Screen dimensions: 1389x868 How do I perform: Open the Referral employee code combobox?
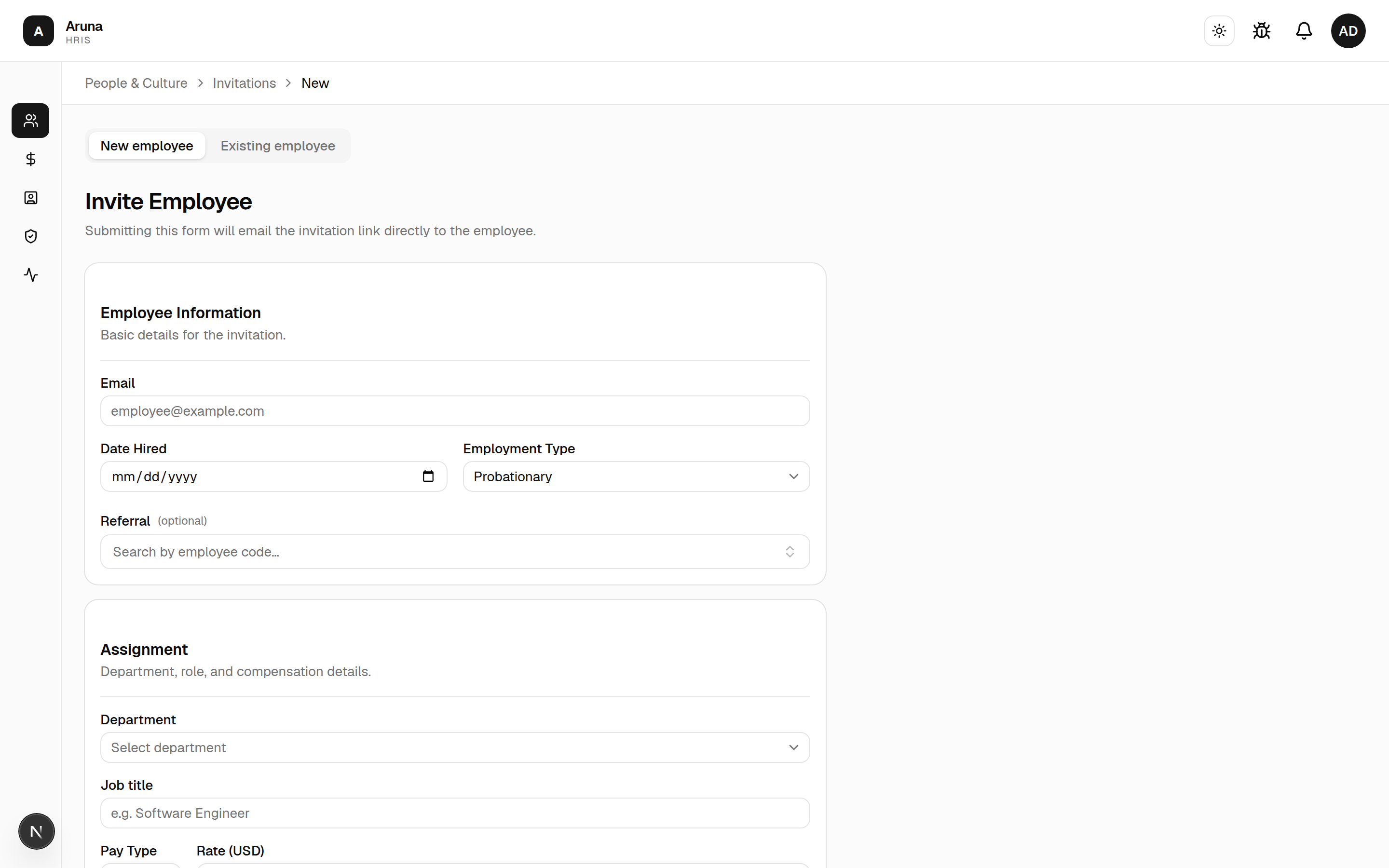[455, 552]
